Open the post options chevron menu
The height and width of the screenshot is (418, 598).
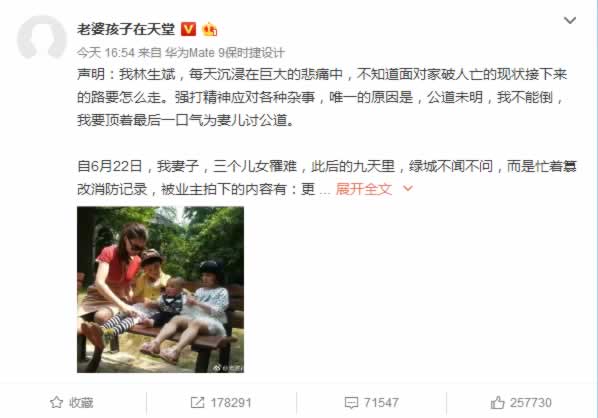point(570,20)
